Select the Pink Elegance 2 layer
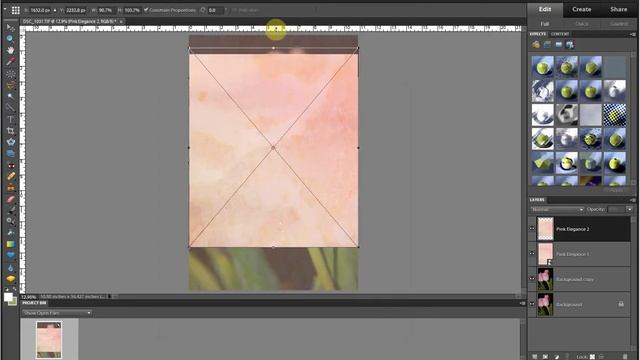Viewport: 640px width, 360px height. point(584,229)
